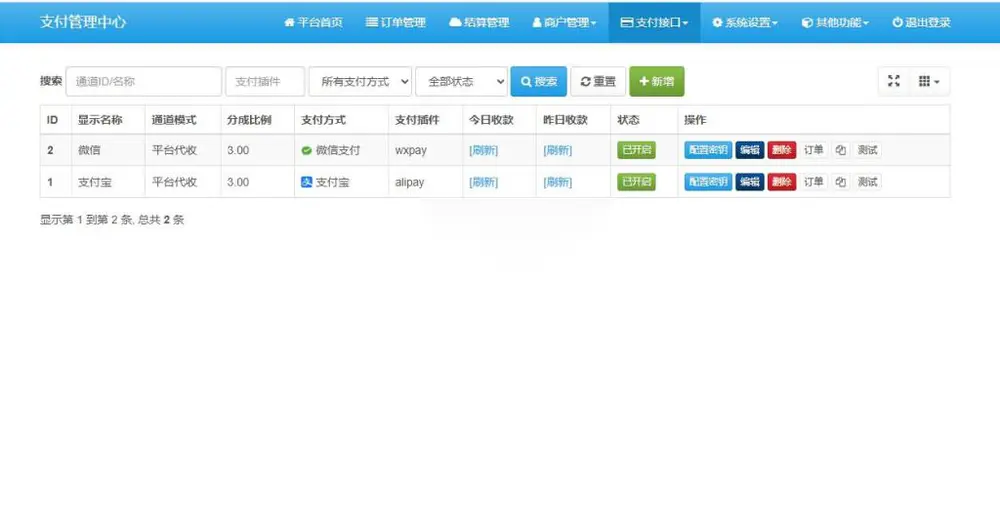Focus the 通道ID/名称 search field
1000x526 pixels.
(x=143, y=82)
